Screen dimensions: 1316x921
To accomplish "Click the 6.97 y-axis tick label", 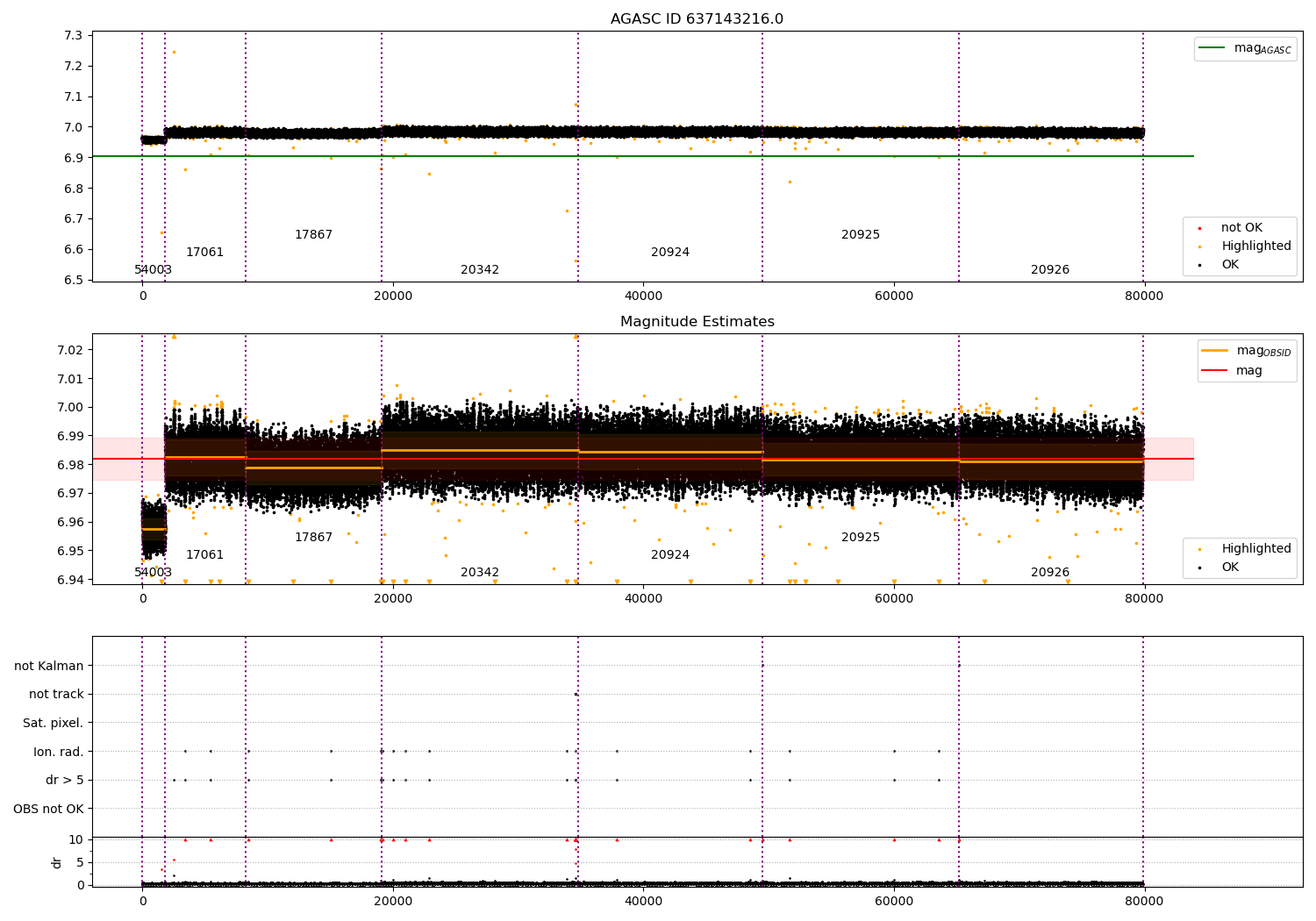I will [71, 494].
